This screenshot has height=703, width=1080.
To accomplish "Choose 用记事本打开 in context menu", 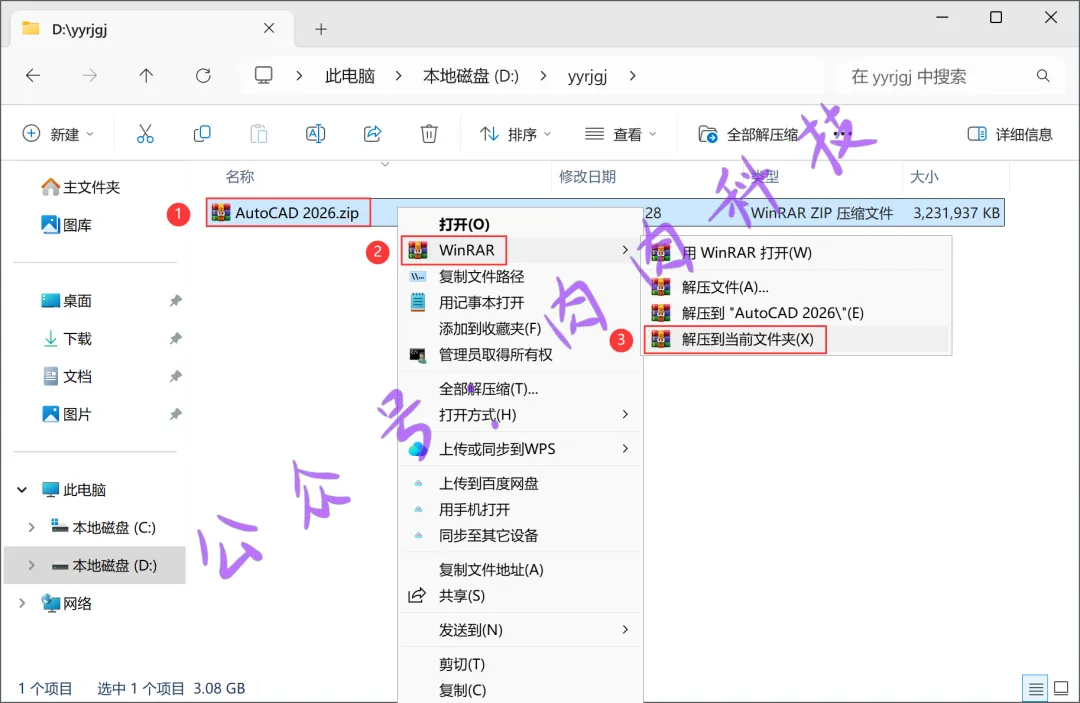I will coord(519,302).
